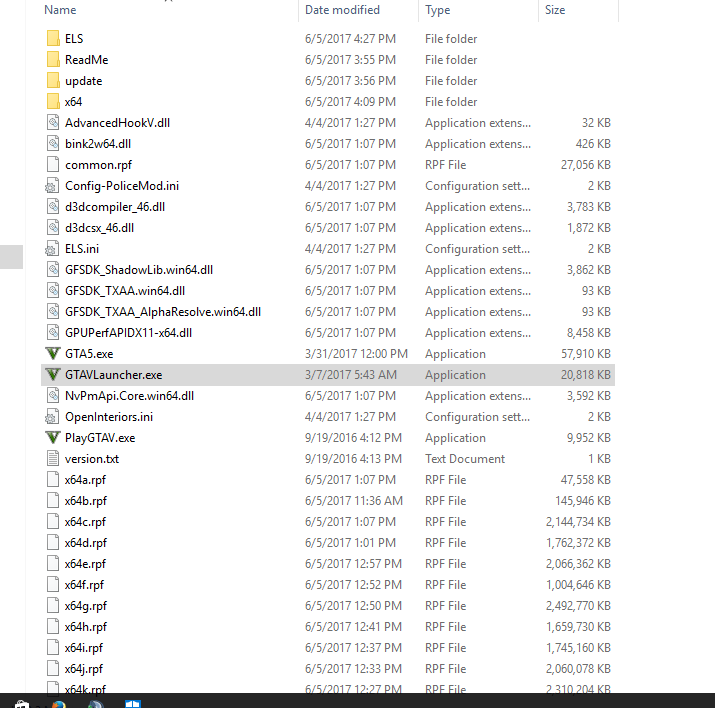Click the 6/5/2017 11:36 AM date of x64b.rpf
This screenshot has height=708, width=715.
353,500
